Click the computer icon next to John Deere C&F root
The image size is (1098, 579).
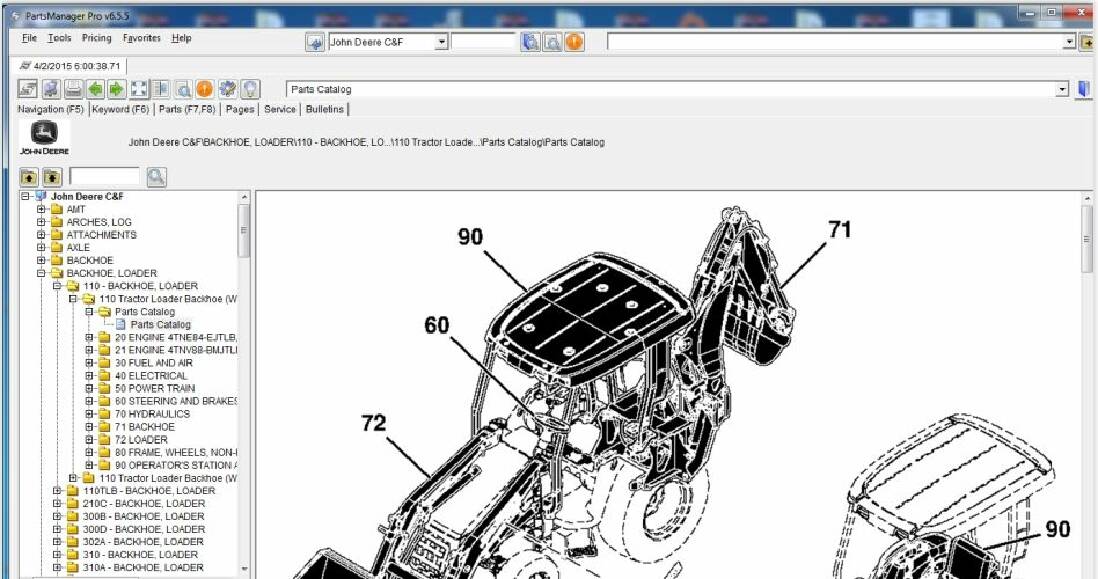click(x=41, y=196)
